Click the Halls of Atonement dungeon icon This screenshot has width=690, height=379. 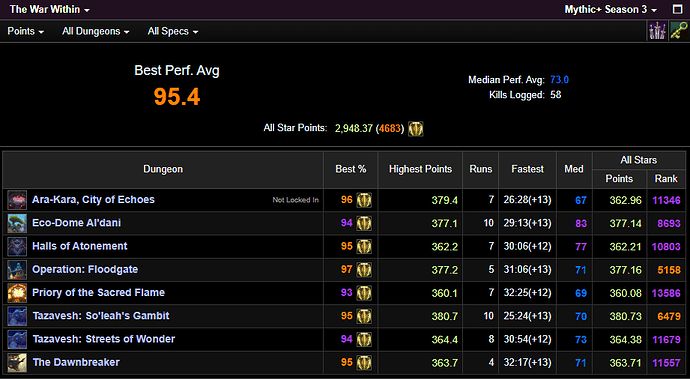tap(17, 247)
